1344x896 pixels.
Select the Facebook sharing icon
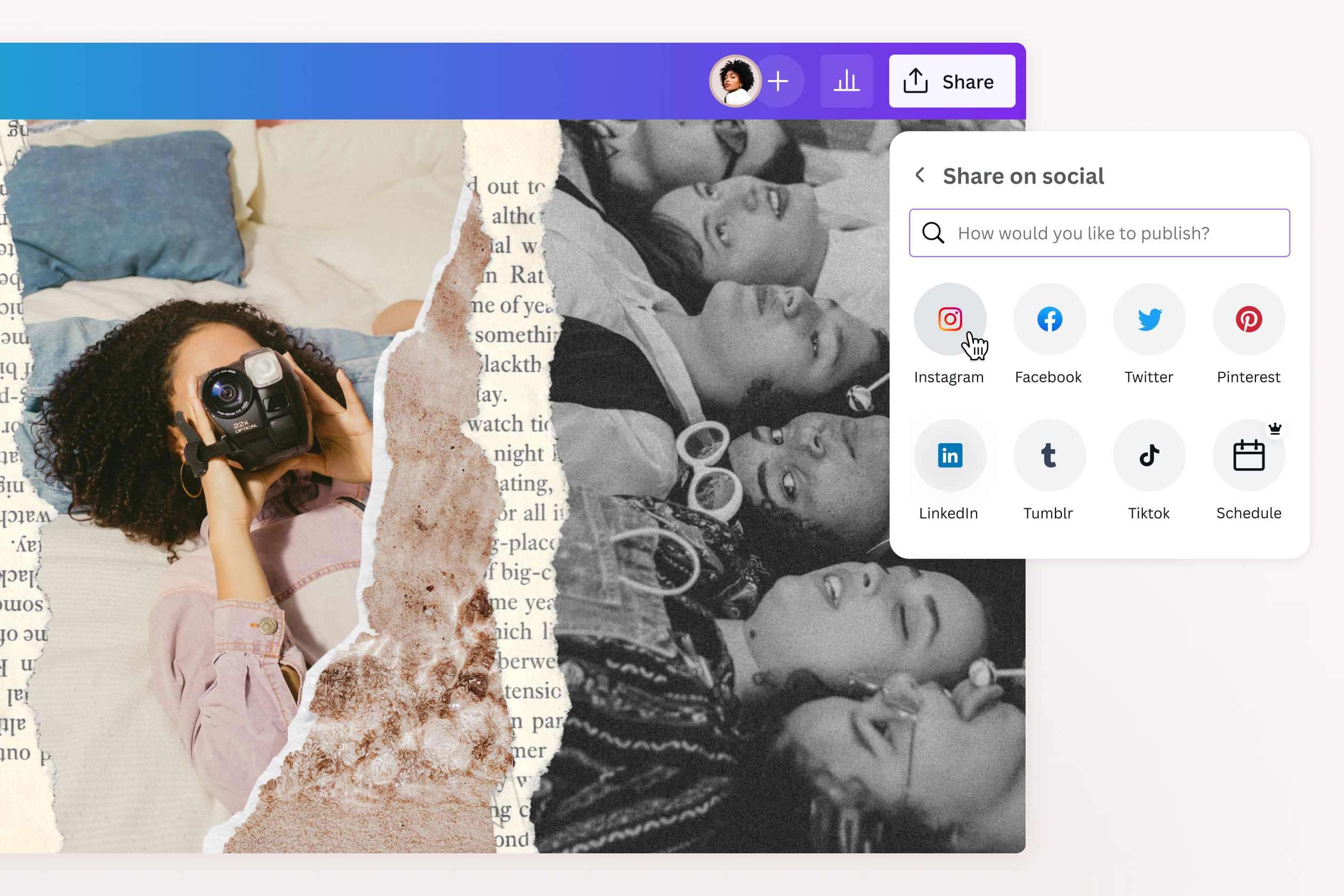point(1049,319)
